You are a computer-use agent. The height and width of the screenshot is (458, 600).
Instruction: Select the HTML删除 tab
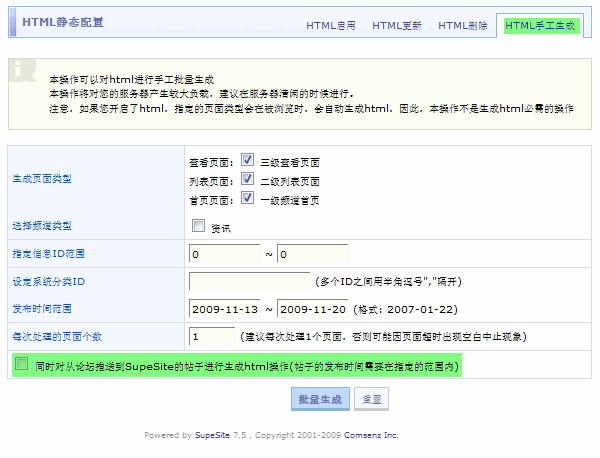[463, 25]
